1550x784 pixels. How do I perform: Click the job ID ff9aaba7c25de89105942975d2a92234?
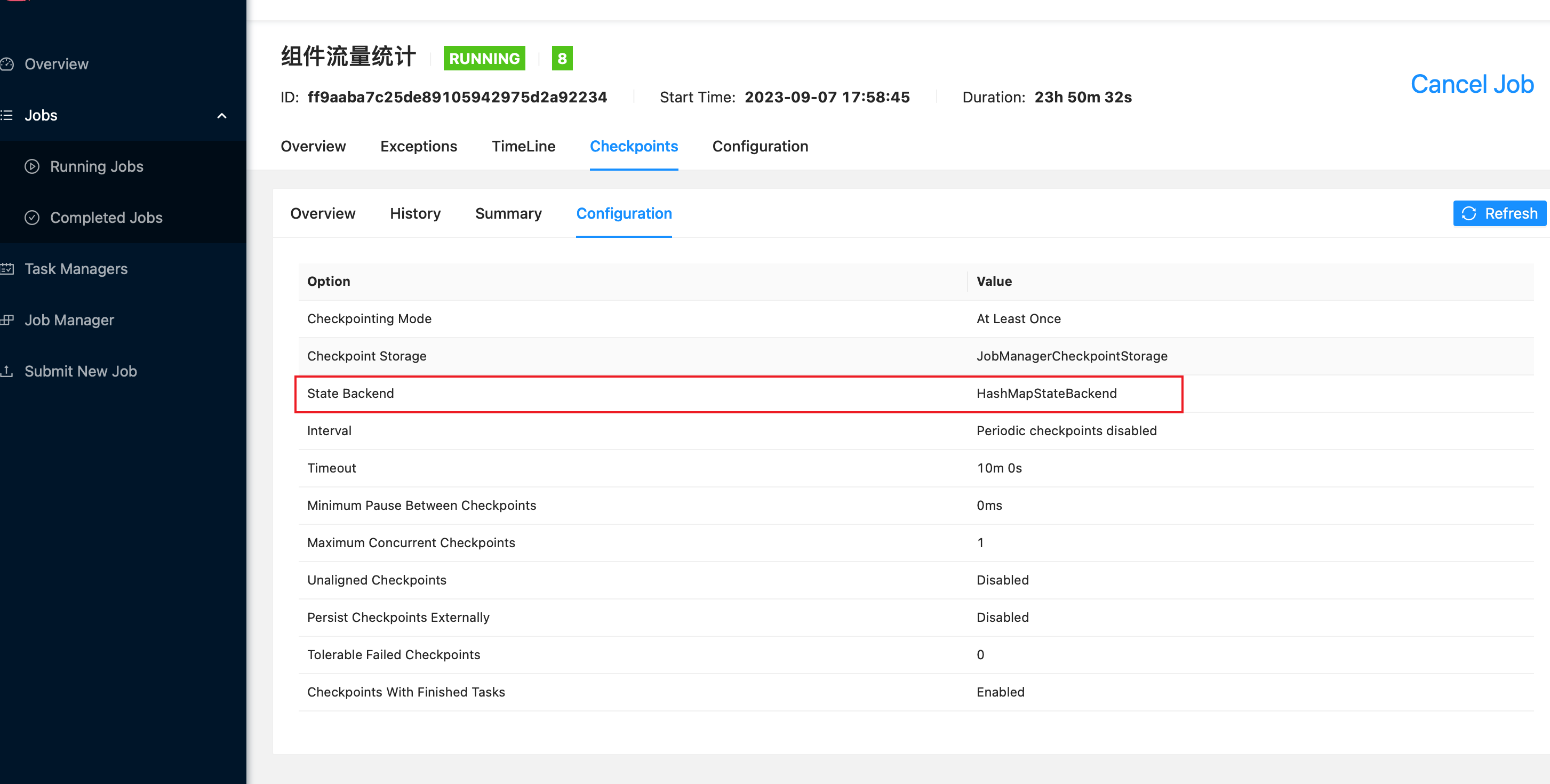(457, 98)
